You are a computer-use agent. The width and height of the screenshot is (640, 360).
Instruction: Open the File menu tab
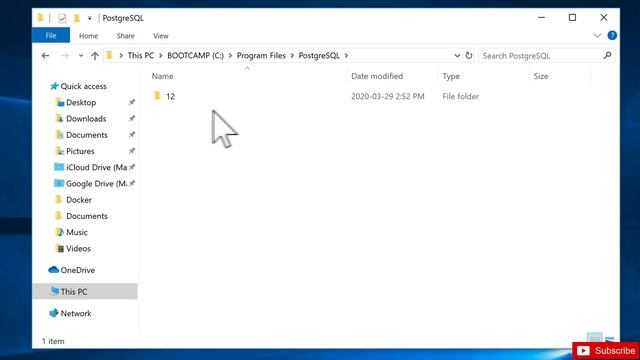(51, 36)
